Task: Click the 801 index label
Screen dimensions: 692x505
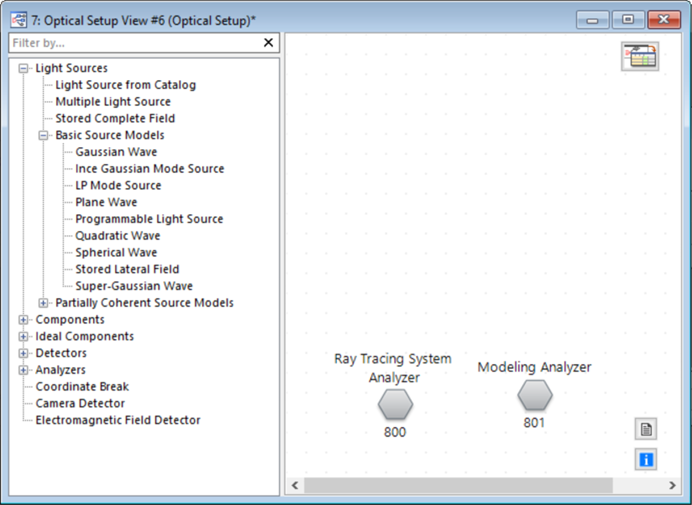Action: (x=534, y=423)
